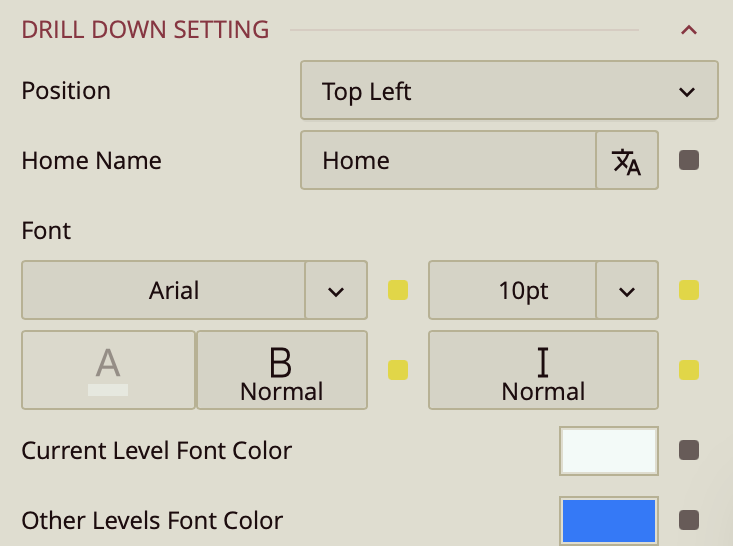Open the Arial font family dropdown arrow

pos(336,291)
